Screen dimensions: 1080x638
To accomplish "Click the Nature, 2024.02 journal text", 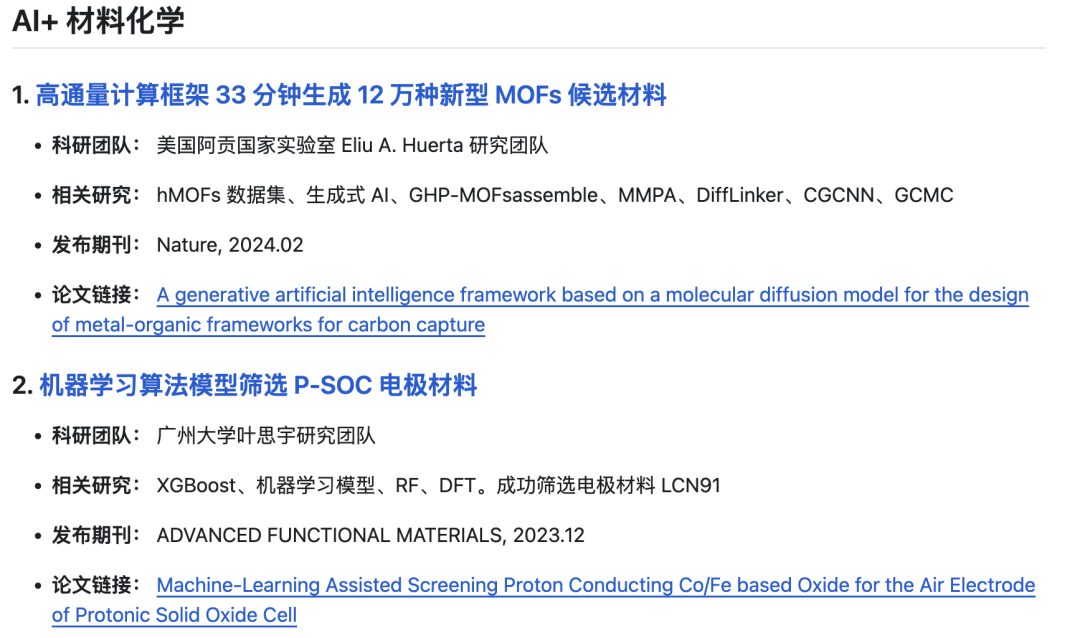I will point(230,245).
